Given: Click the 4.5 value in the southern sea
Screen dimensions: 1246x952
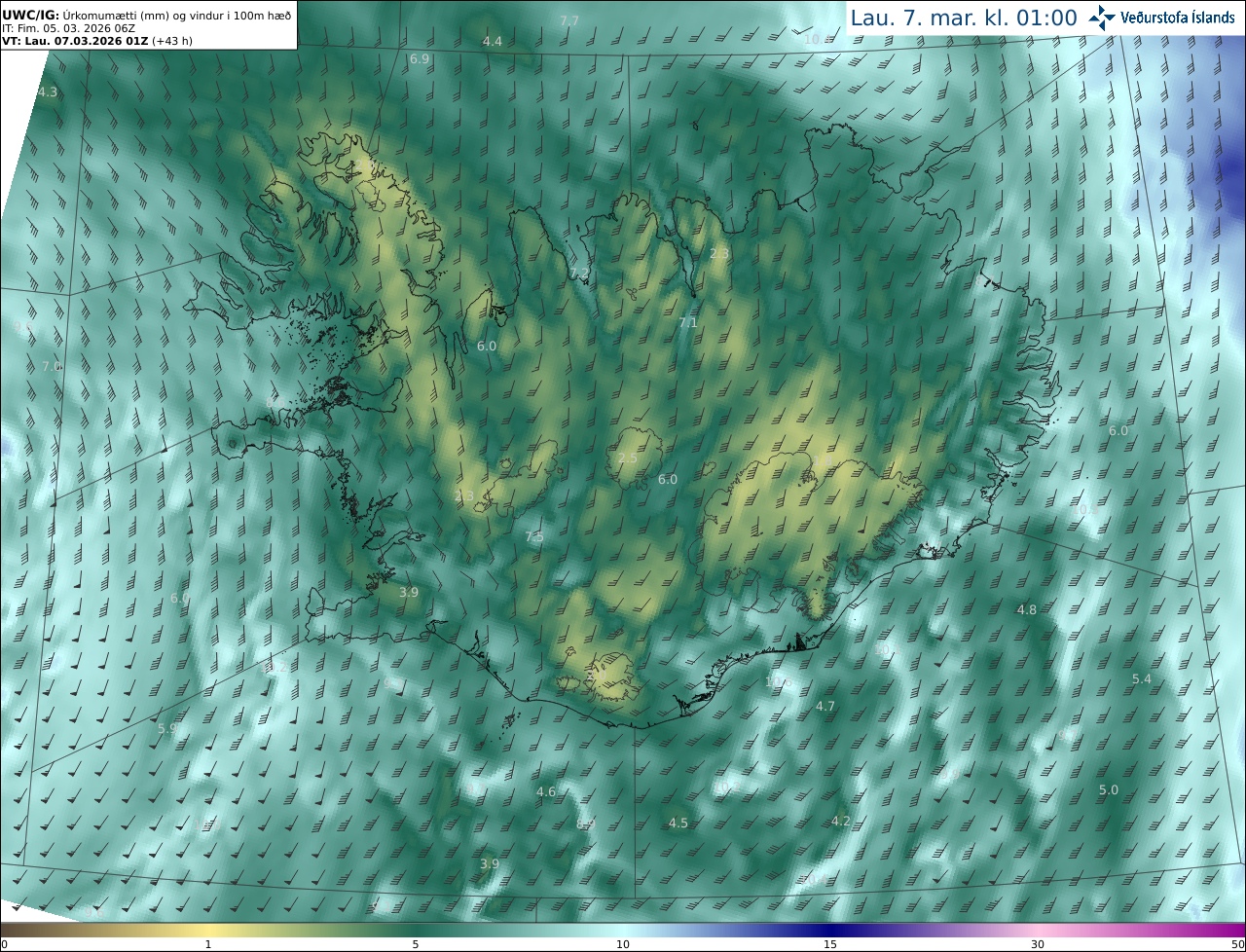Looking at the screenshot, I should [678, 824].
